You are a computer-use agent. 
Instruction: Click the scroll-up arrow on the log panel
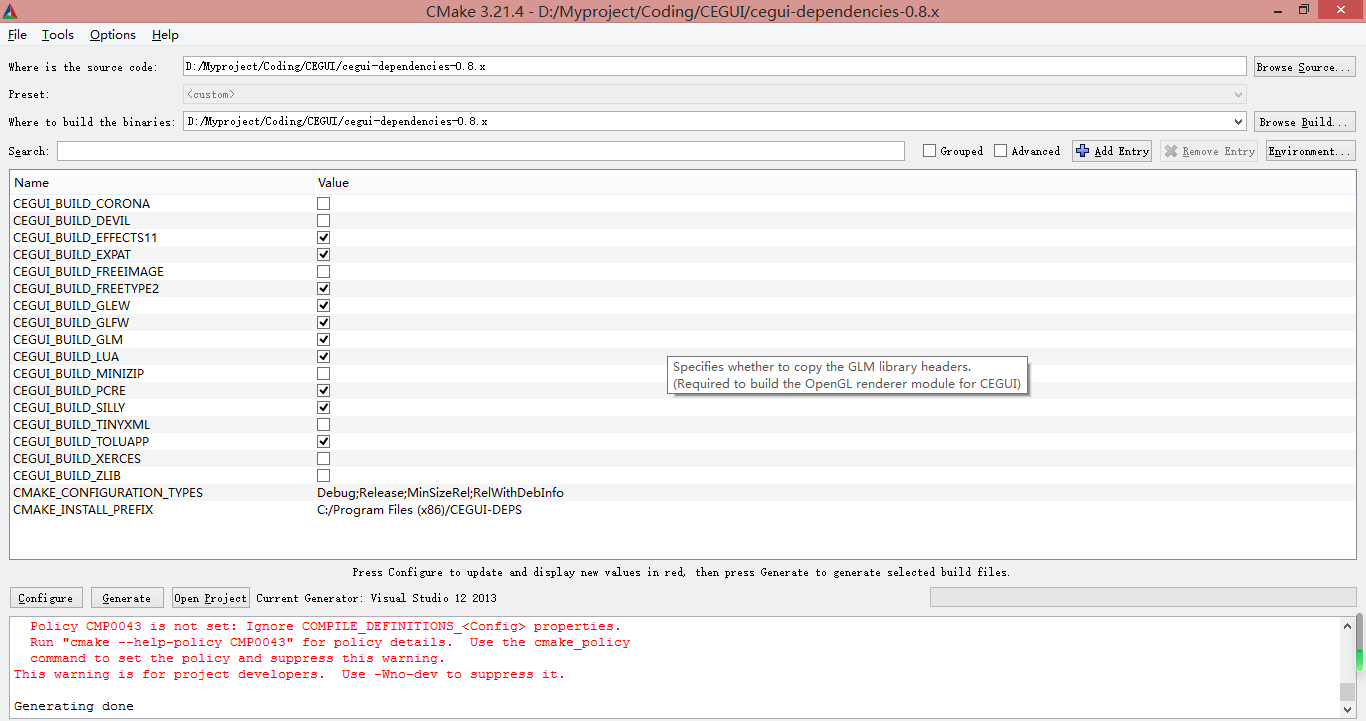coord(1346,626)
